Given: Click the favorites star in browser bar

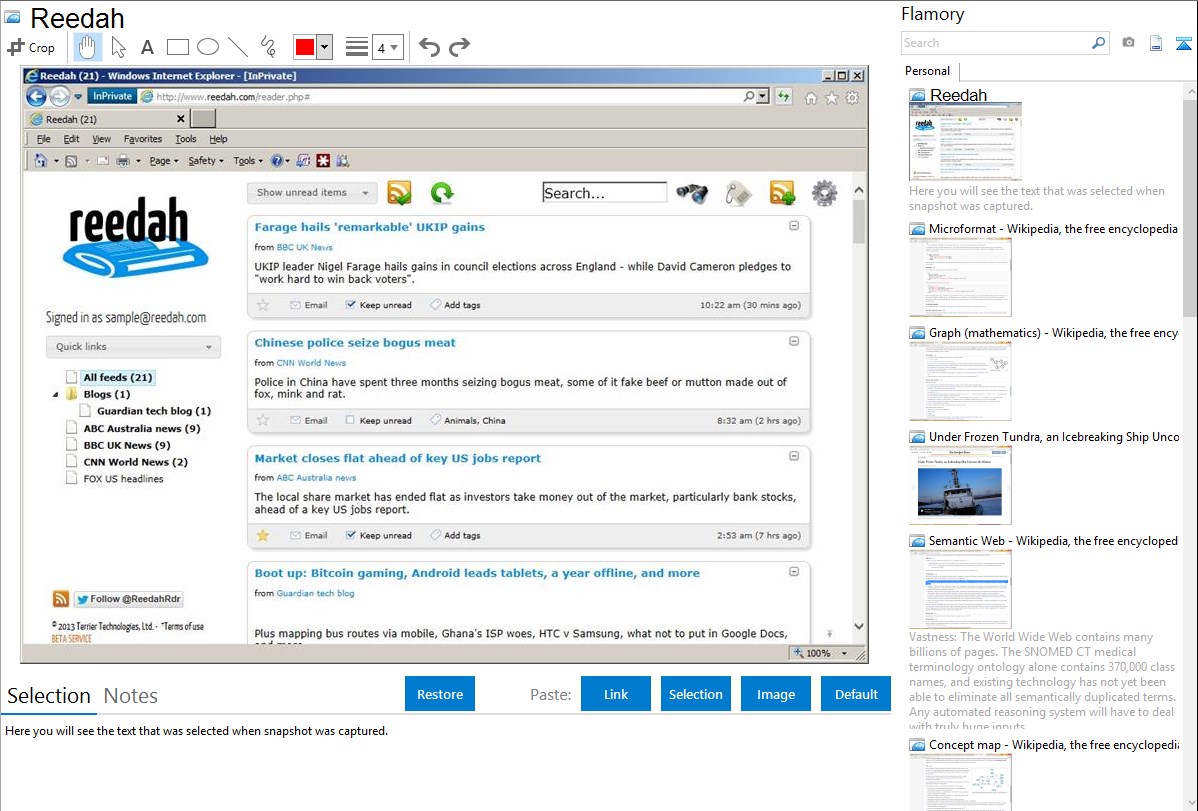Looking at the screenshot, I should [x=831, y=98].
